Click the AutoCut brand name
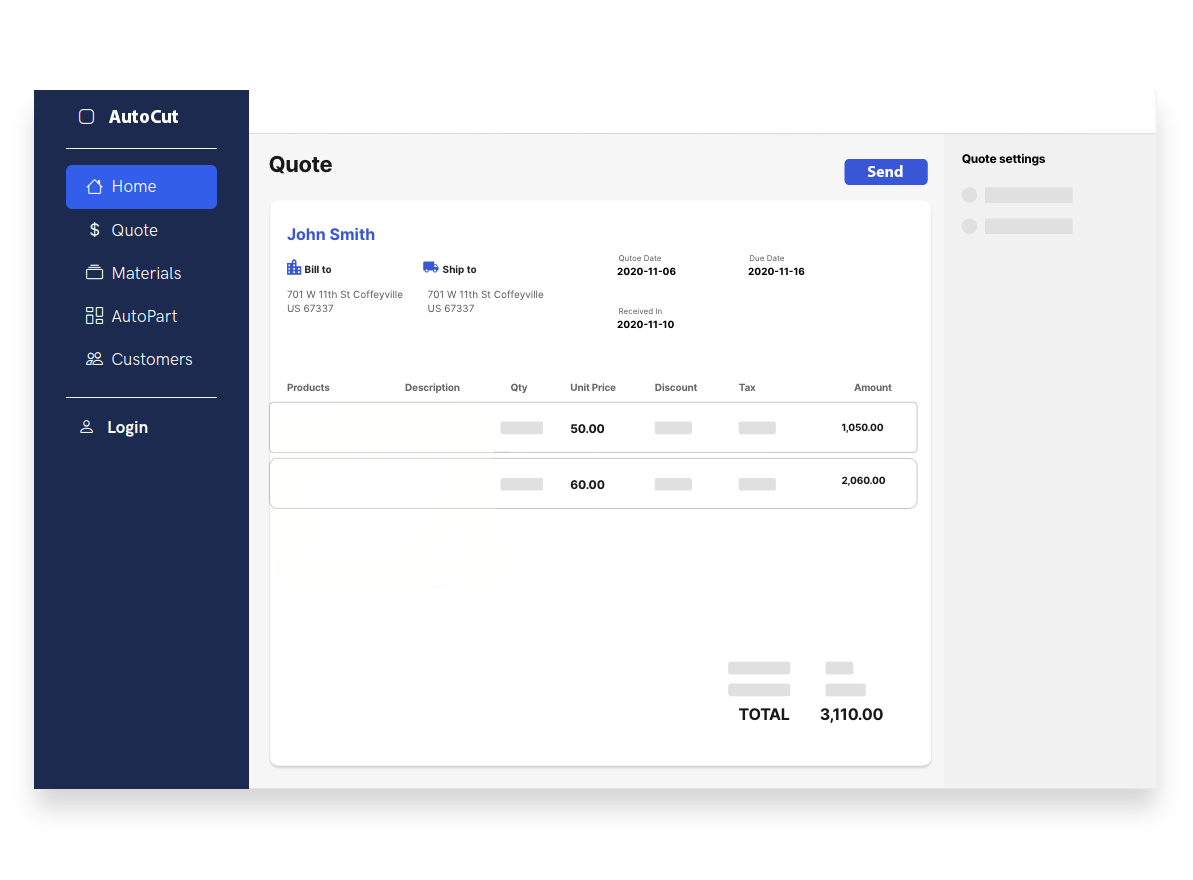Screen dimensions: 1193x880 coord(143,116)
